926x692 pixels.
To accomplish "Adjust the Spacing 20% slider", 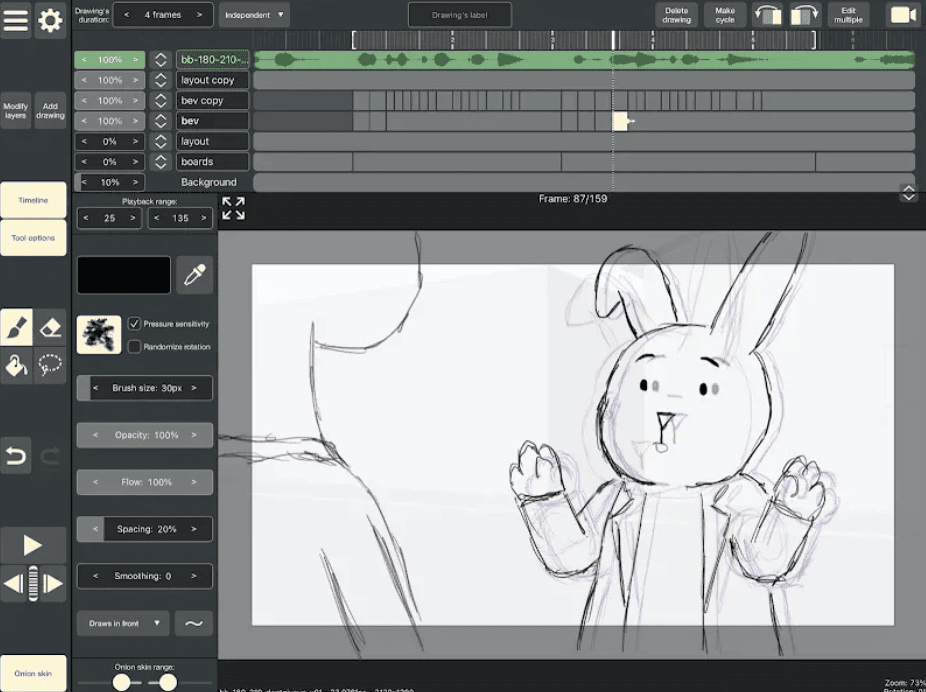I will 145,529.
